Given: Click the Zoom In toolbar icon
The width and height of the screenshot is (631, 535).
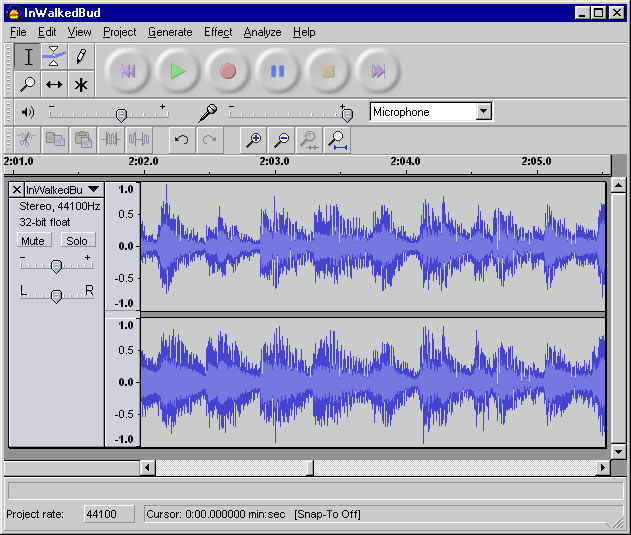Looking at the screenshot, I should pyautogui.click(x=255, y=140).
